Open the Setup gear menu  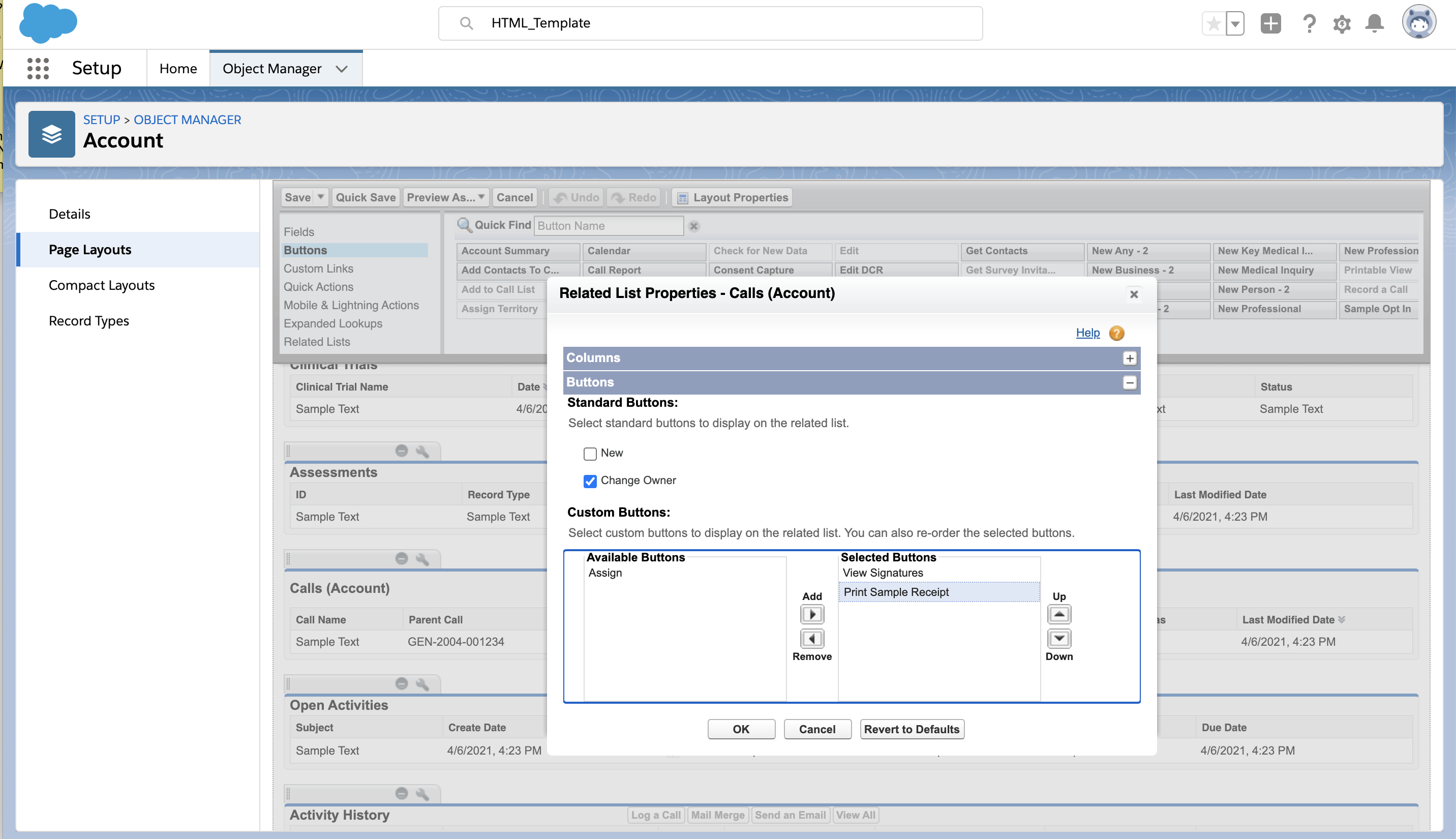point(1342,23)
